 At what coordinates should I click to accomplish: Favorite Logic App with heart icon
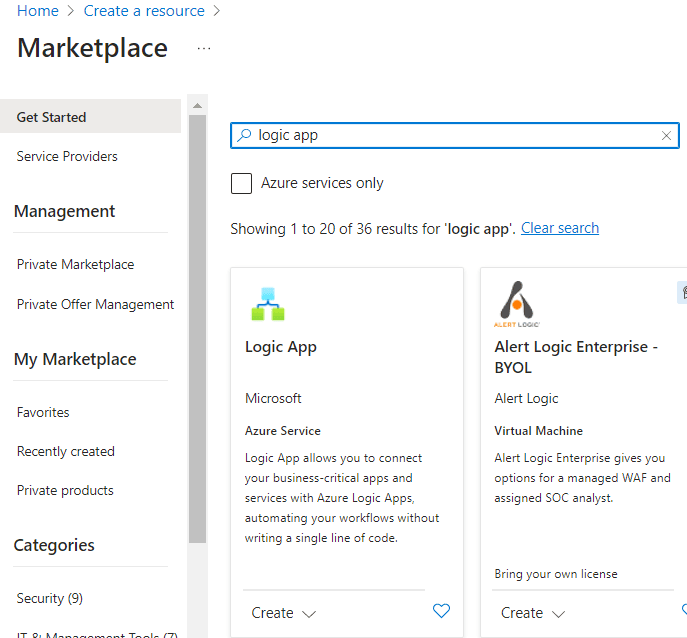441,610
